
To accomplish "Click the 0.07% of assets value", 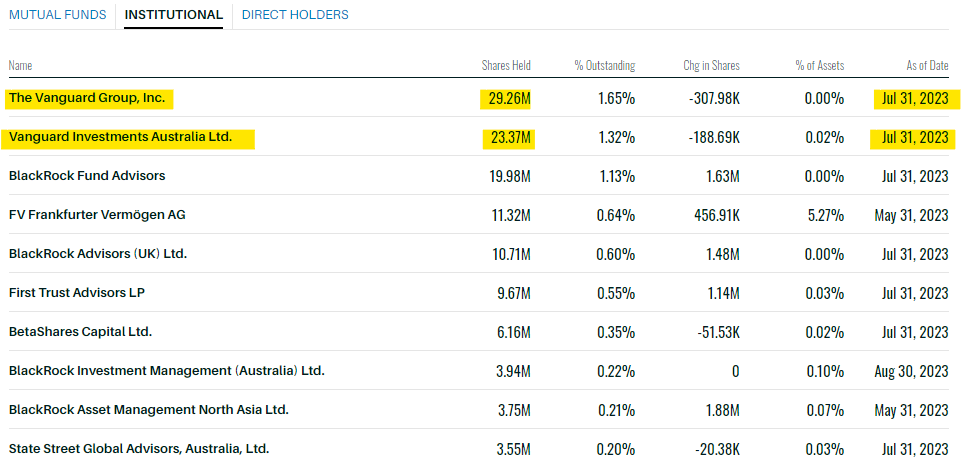I will click(824, 411).
